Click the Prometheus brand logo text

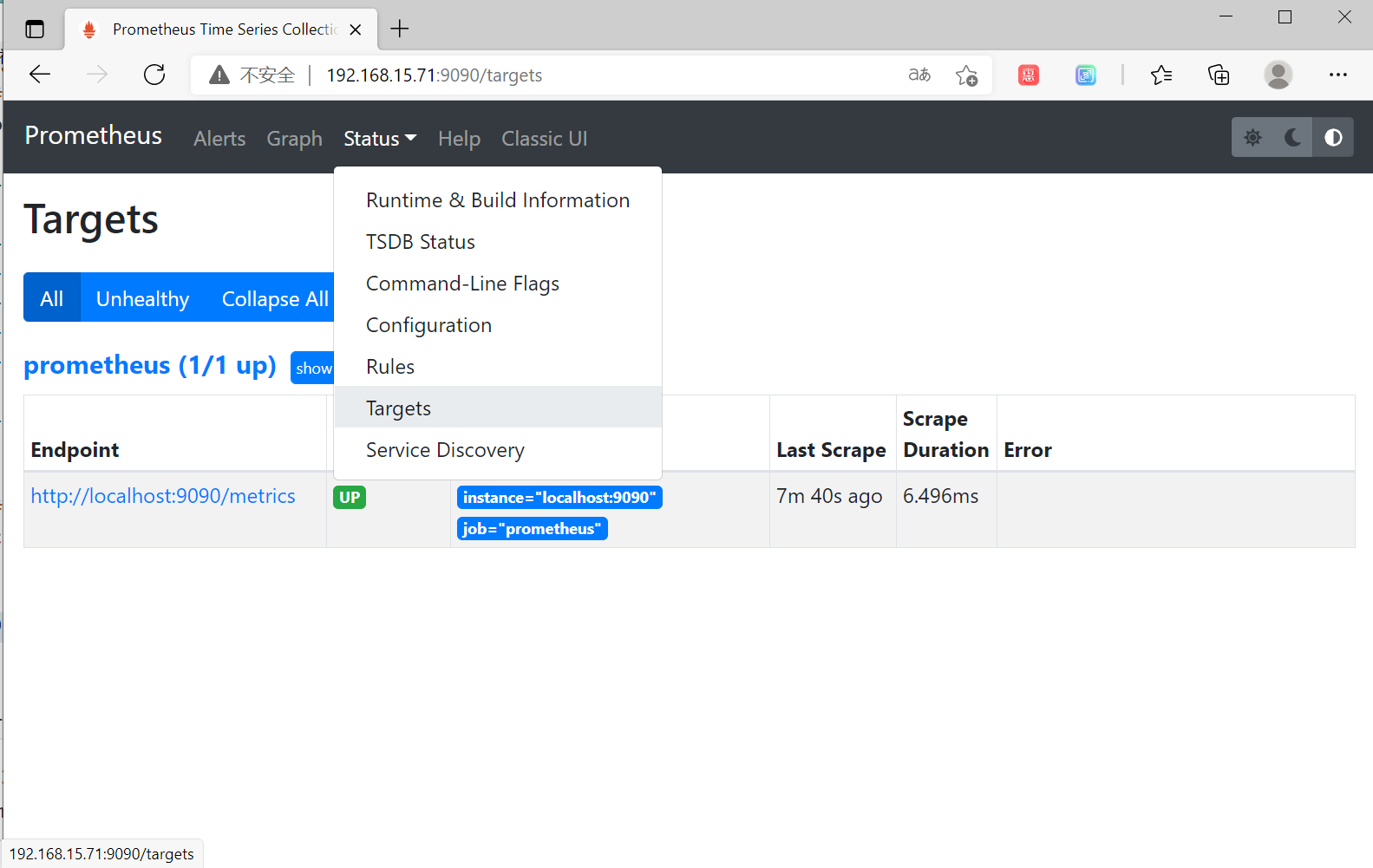(x=93, y=135)
